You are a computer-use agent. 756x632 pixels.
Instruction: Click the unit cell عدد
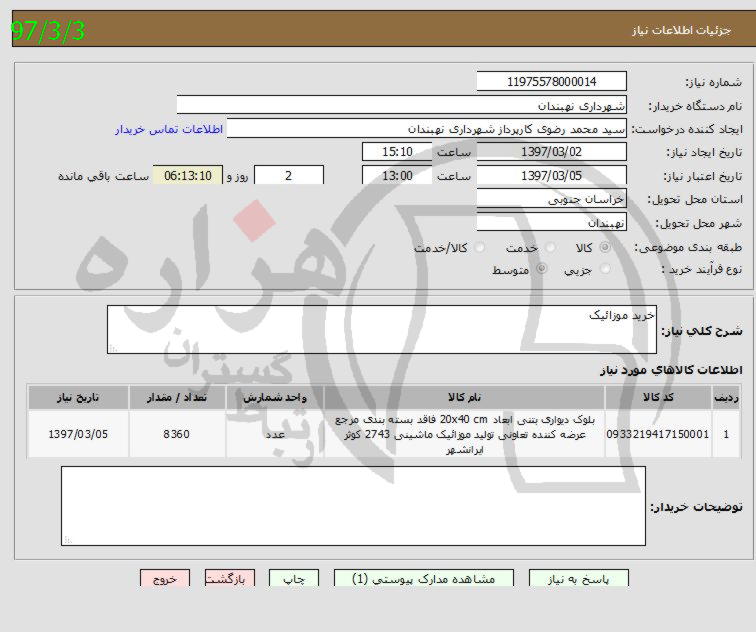point(275,434)
